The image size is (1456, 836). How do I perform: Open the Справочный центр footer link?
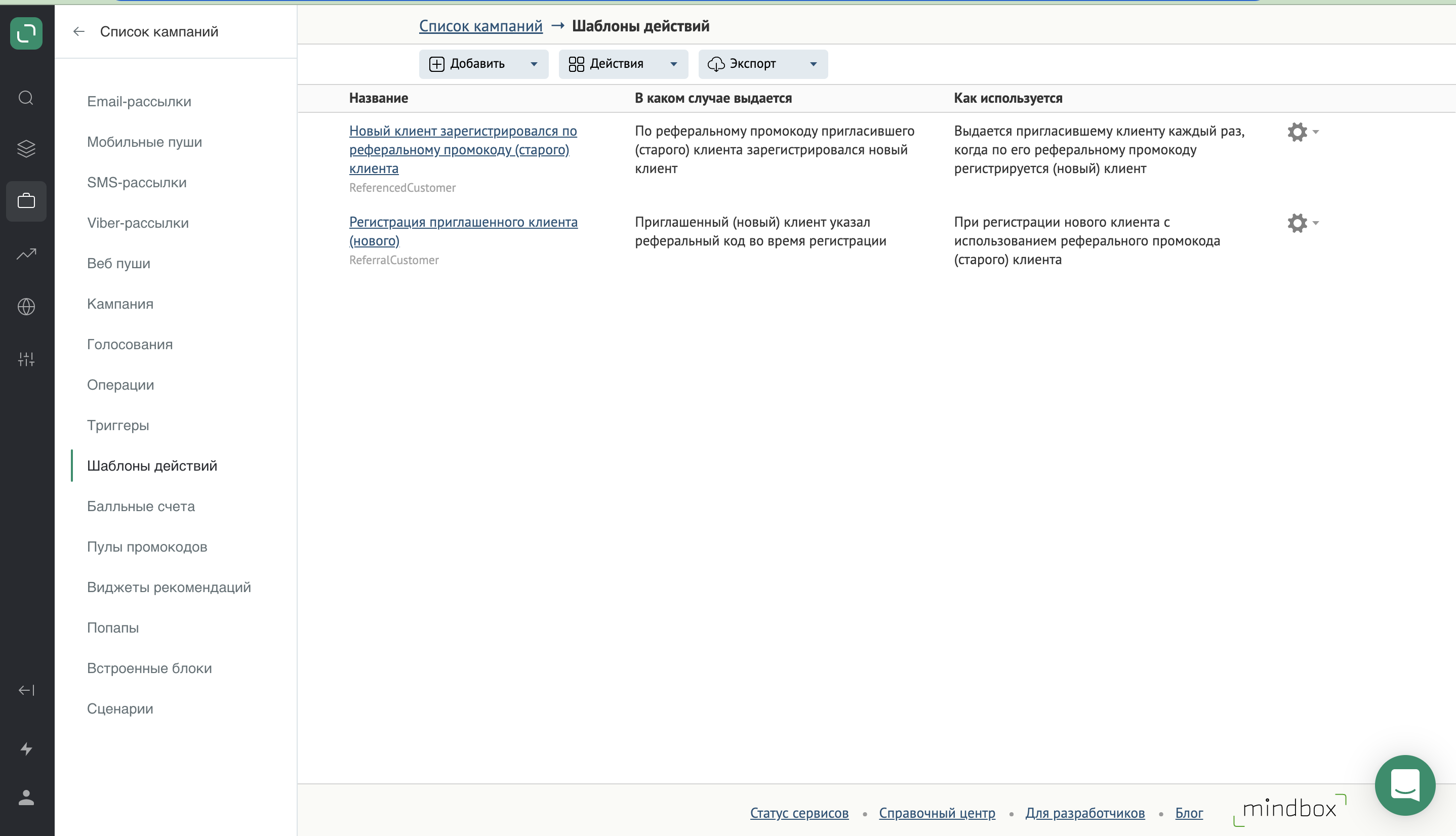(937, 813)
